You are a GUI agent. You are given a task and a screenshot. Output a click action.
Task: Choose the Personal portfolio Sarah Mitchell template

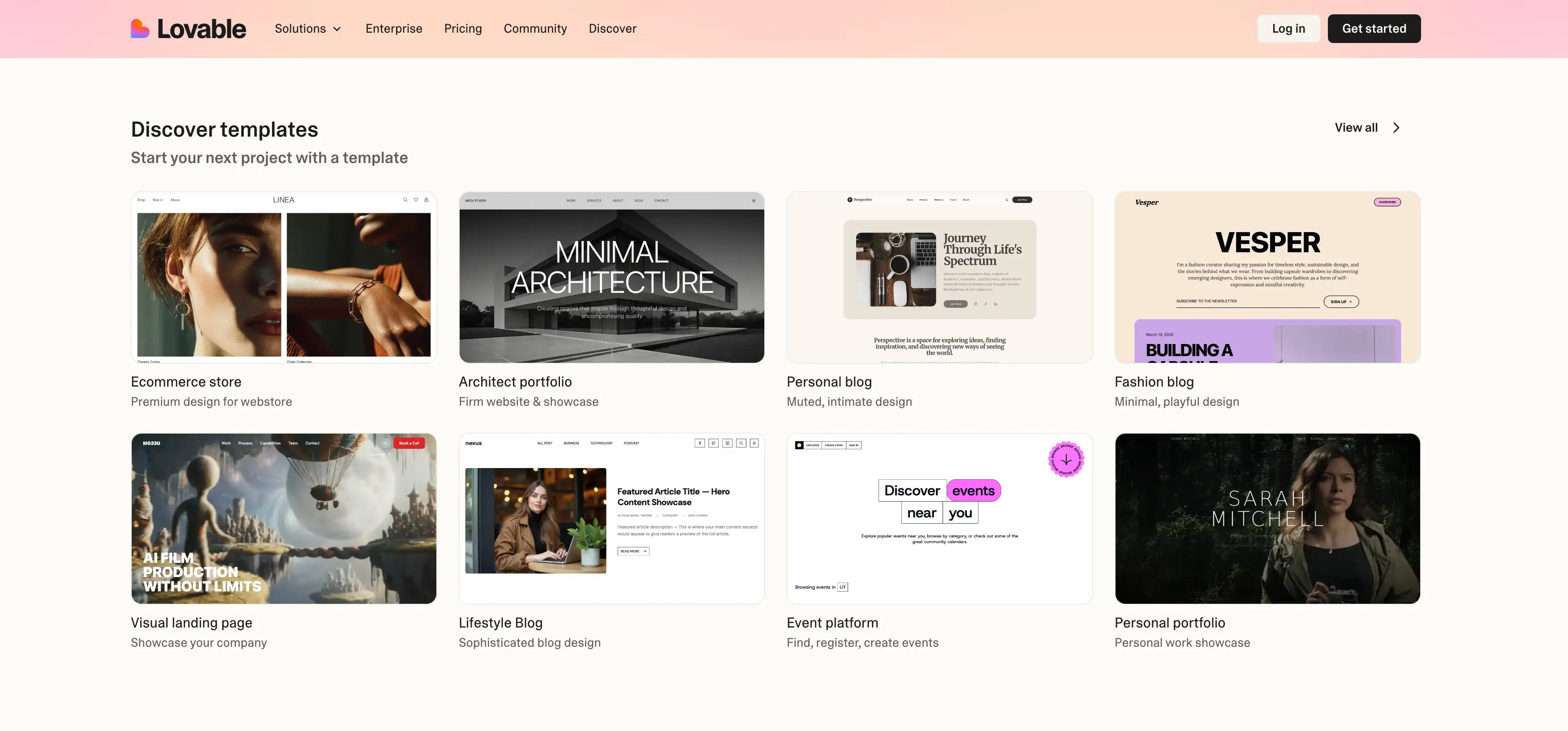pyautogui.click(x=1266, y=519)
